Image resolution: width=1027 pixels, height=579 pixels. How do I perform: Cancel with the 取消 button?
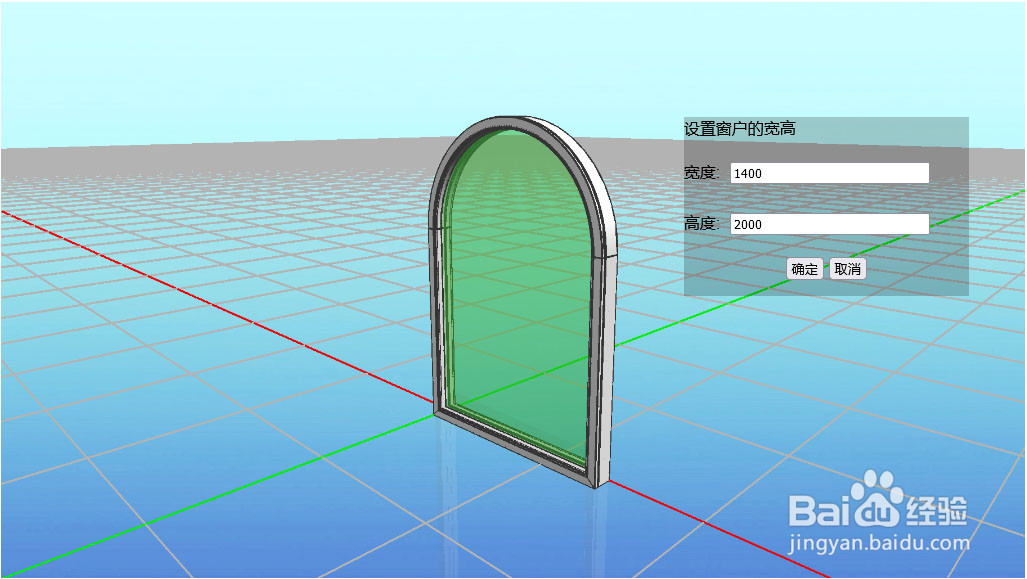[x=848, y=269]
